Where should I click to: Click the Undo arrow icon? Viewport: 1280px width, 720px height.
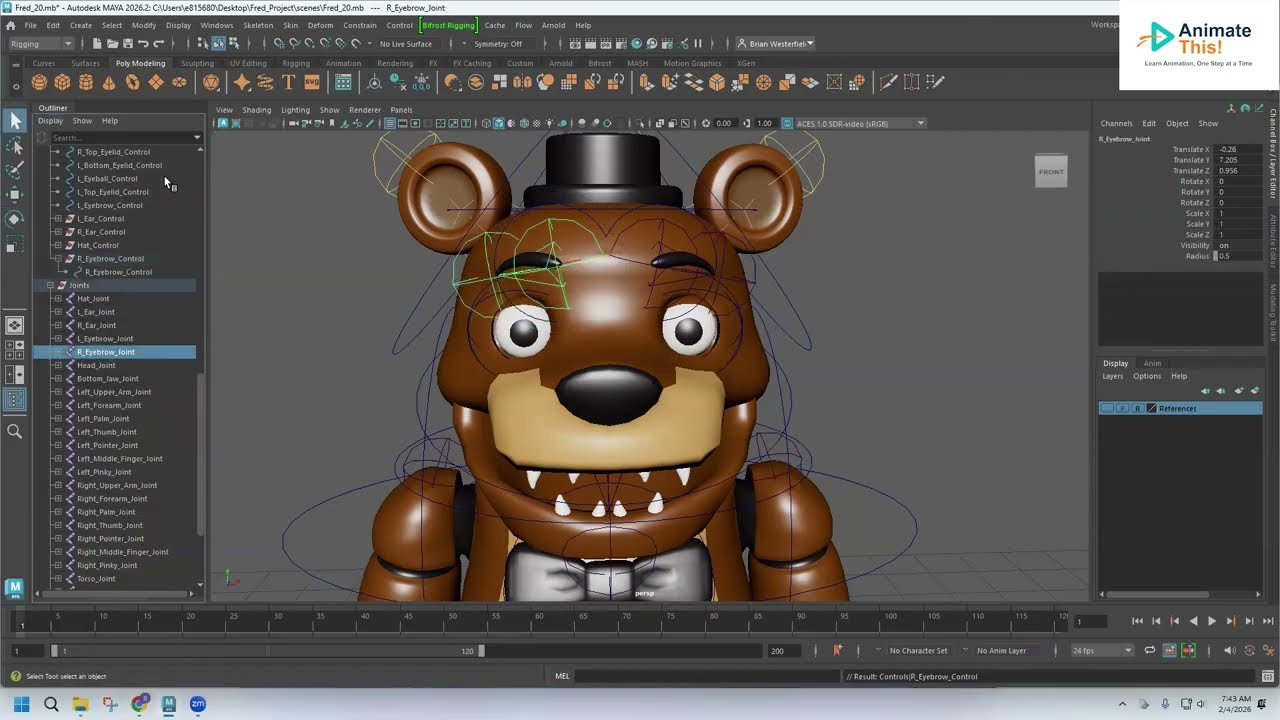(x=143, y=44)
